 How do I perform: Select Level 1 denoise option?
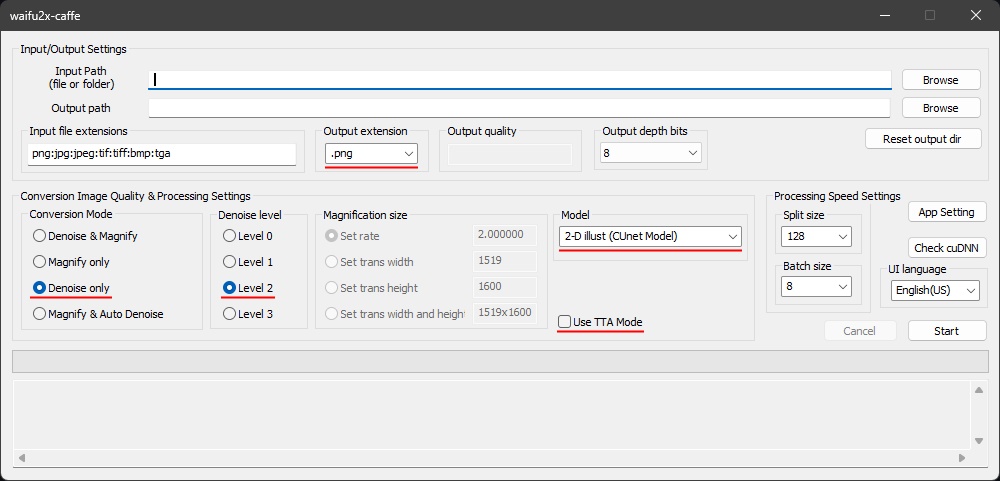click(x=230, y=262)
